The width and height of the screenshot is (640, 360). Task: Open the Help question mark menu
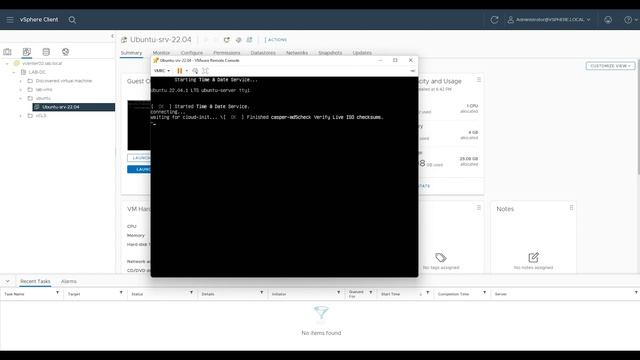point(631,20)
